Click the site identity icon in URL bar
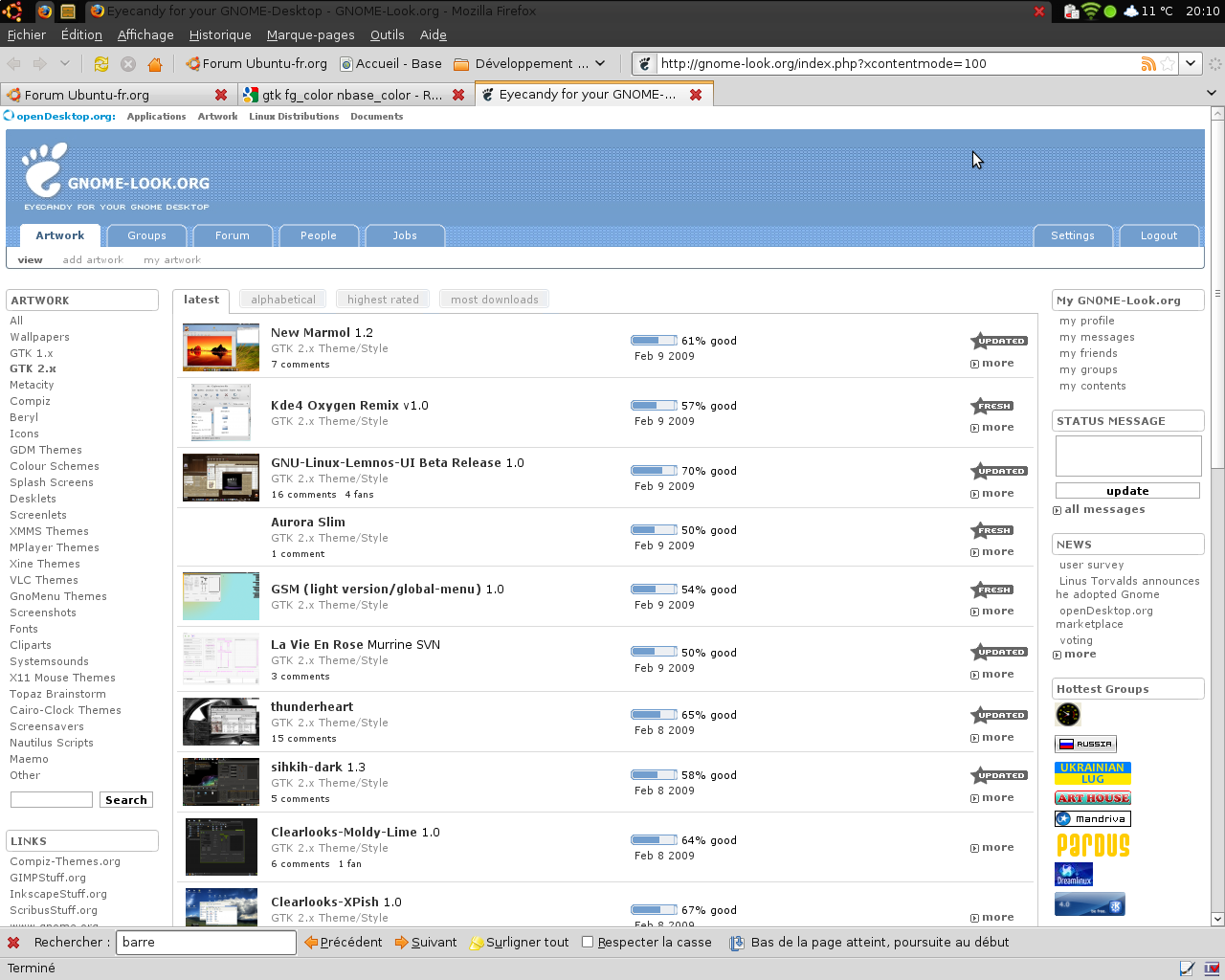The image size is (1225, 980). [x=645, y=64]
